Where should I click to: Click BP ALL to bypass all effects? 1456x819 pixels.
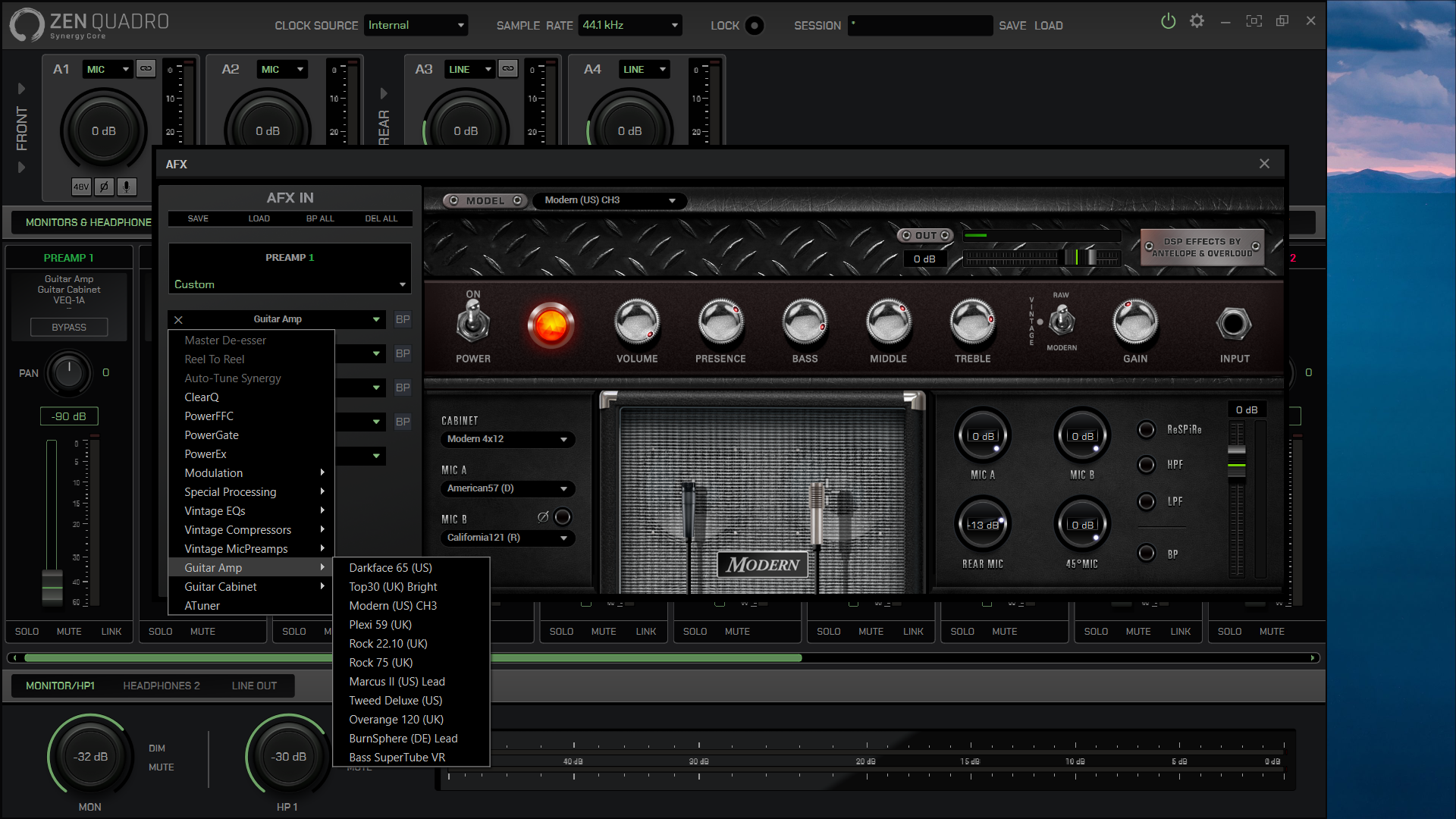(320, 218)
